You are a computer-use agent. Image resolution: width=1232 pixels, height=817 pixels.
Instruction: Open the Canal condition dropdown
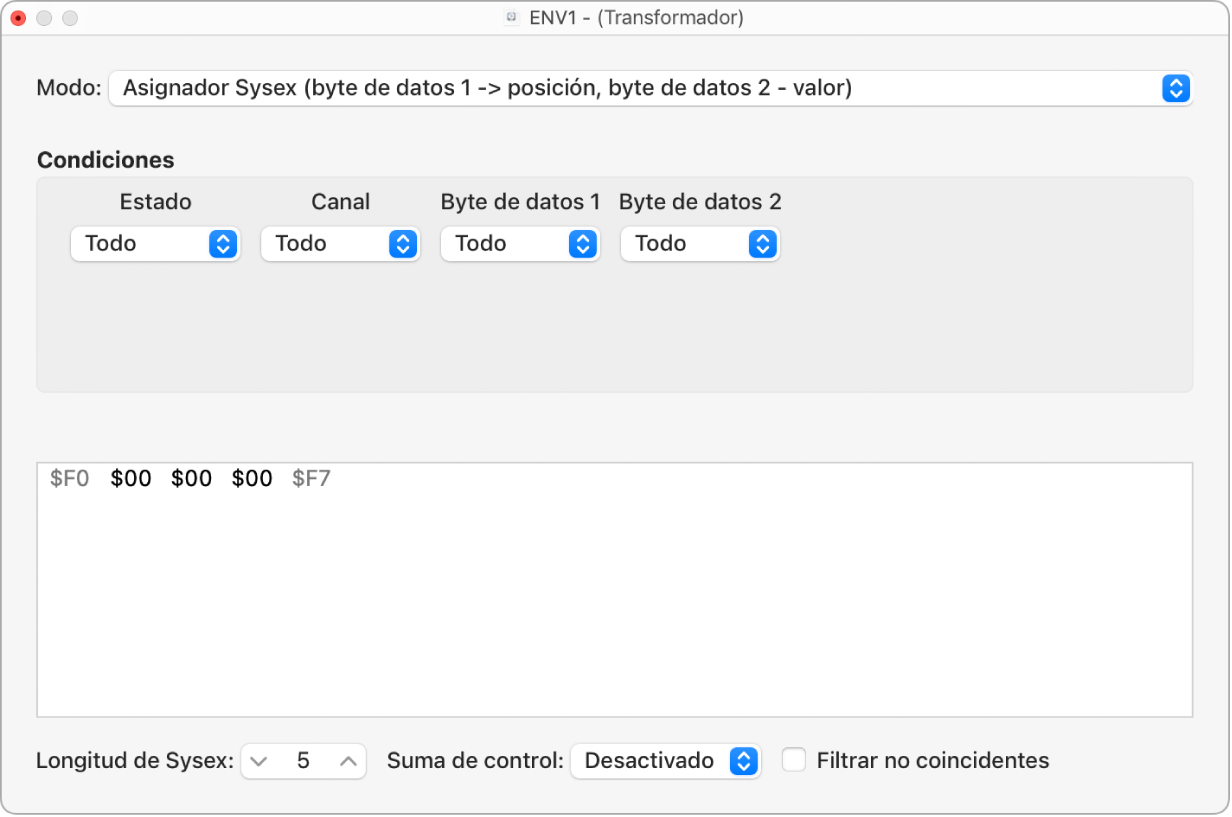tap(340, 243)
